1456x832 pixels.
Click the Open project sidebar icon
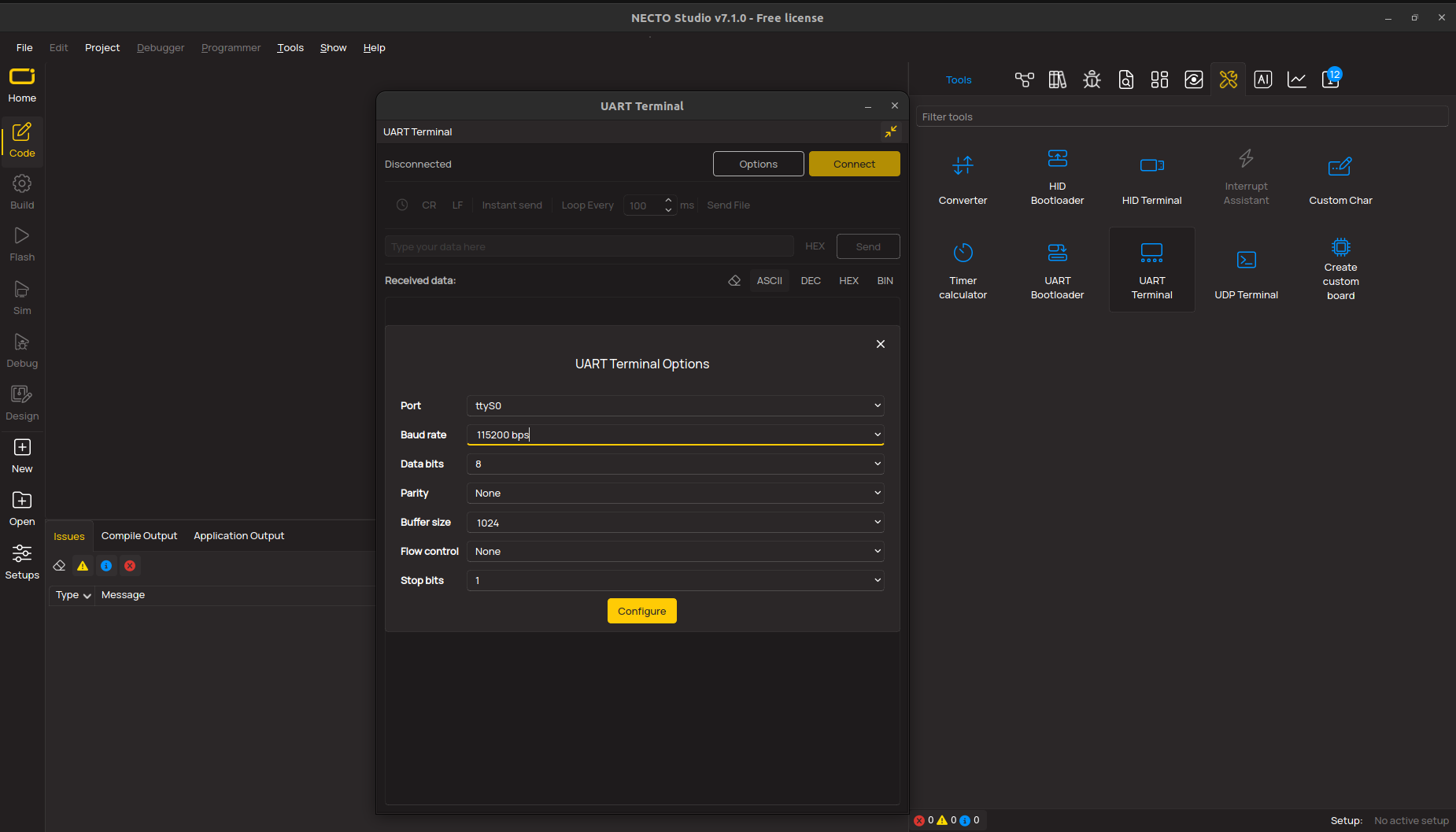pos(22,509)
